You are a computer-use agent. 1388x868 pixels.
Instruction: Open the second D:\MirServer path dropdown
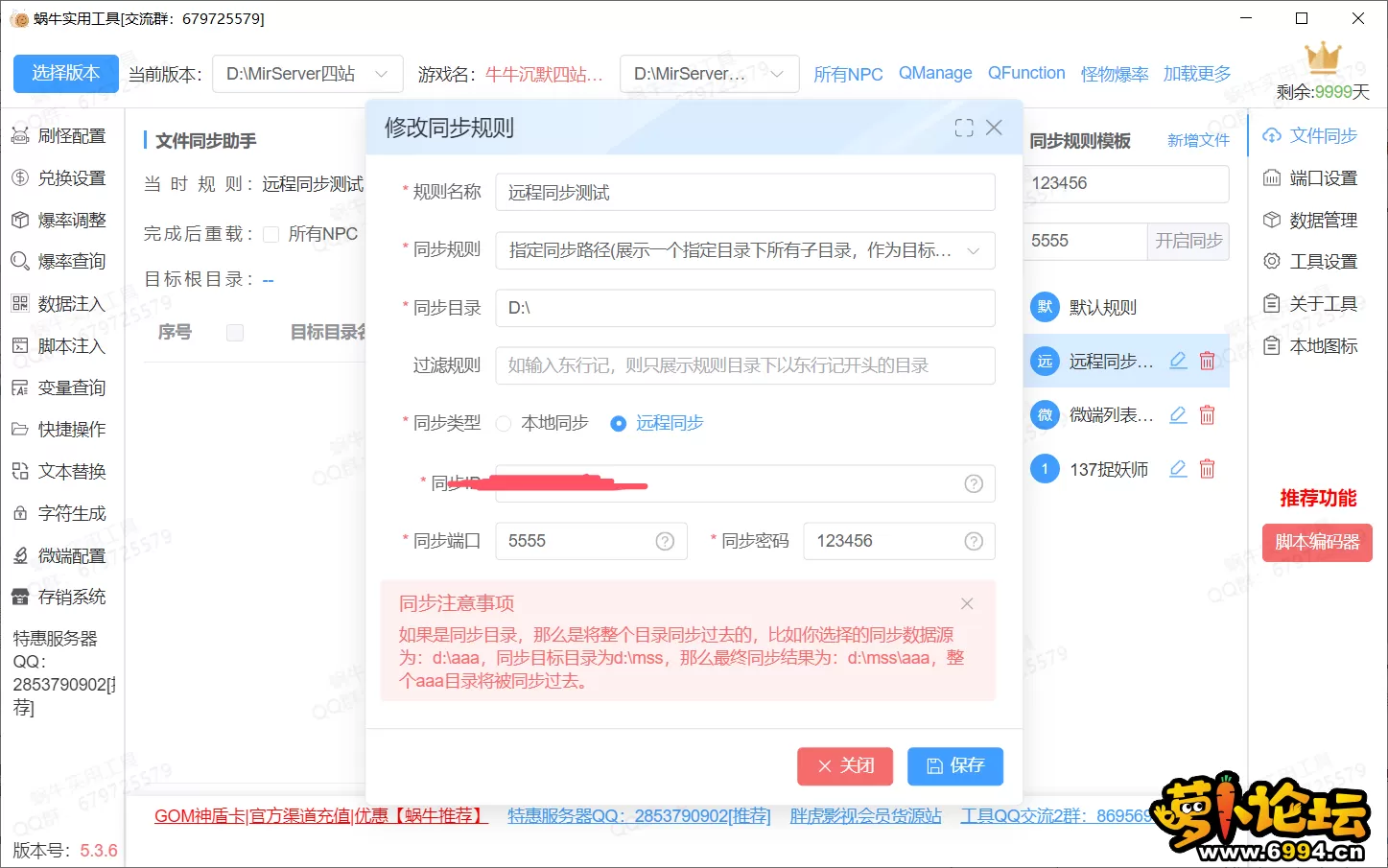click(x=710, y=74)
